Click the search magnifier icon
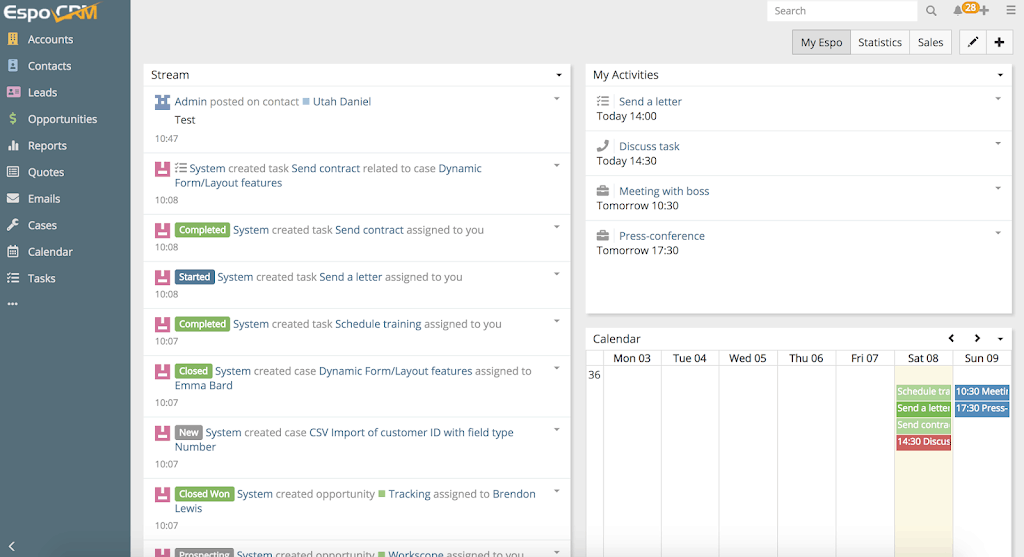 click(931, 11)
